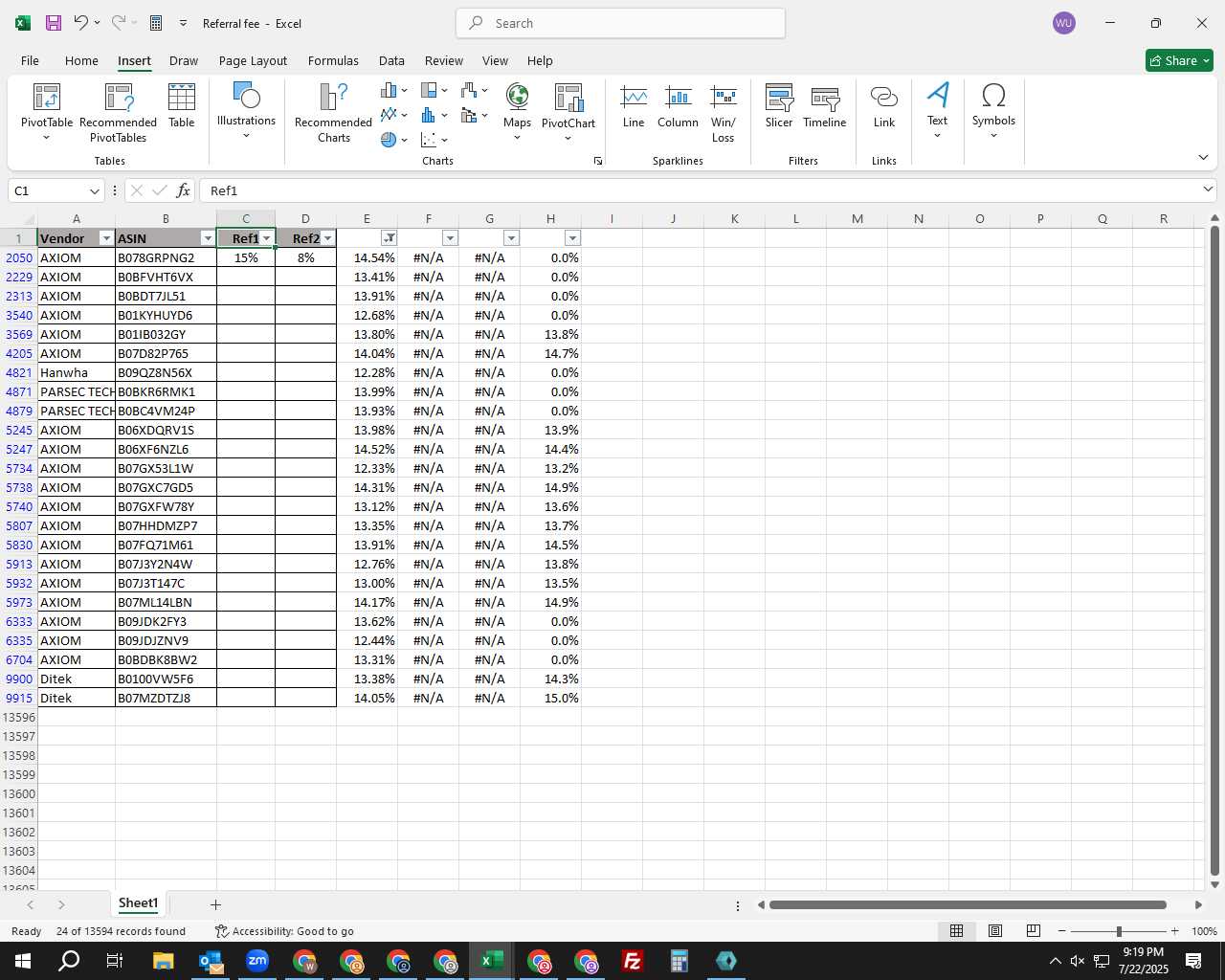Switch to Page Break Preview view

1034,931
